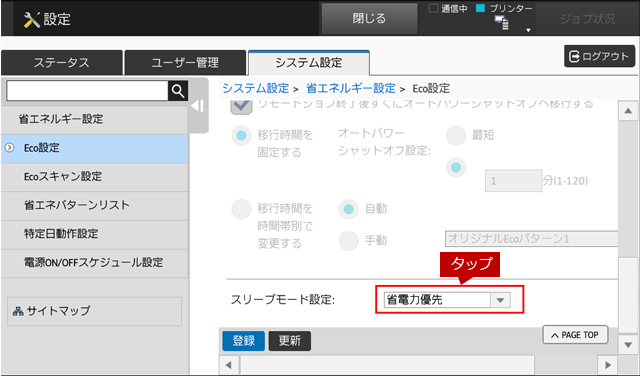The width and height of the screenshot is (640, 376).
Task: Select the 最短 radio option
Action: coord(456,136)
